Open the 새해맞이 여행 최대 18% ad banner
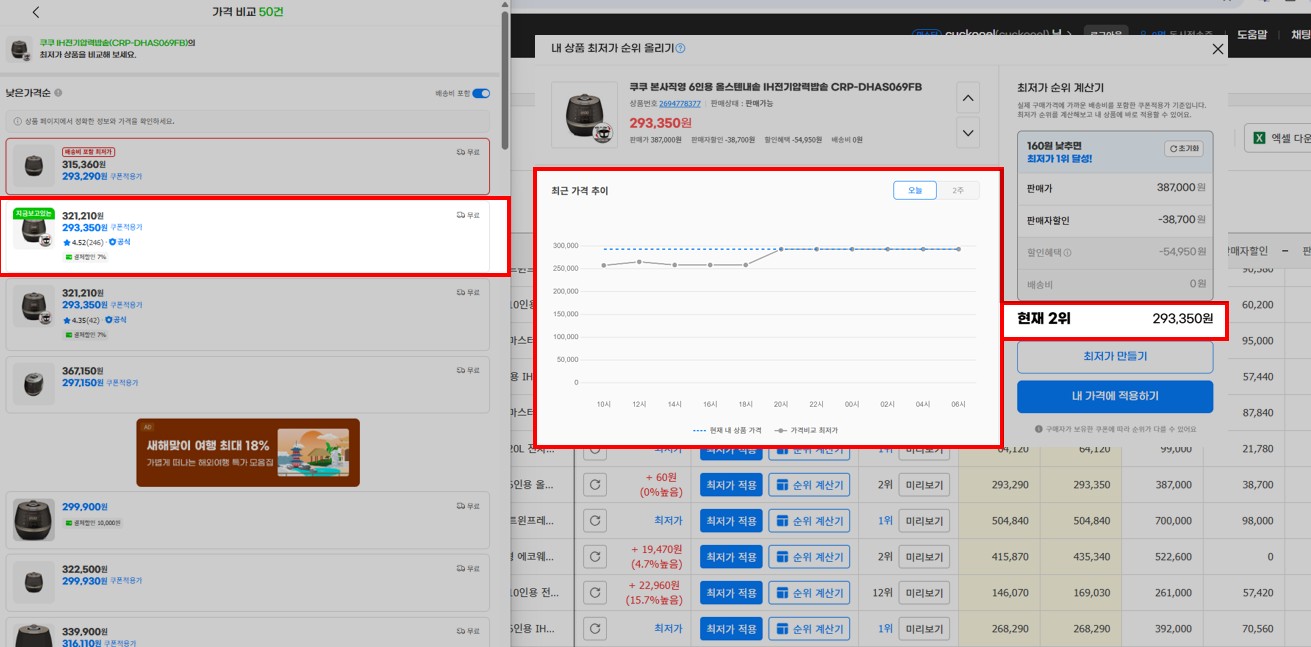This screenshot has height=647, width=1311. click(248, 452)
